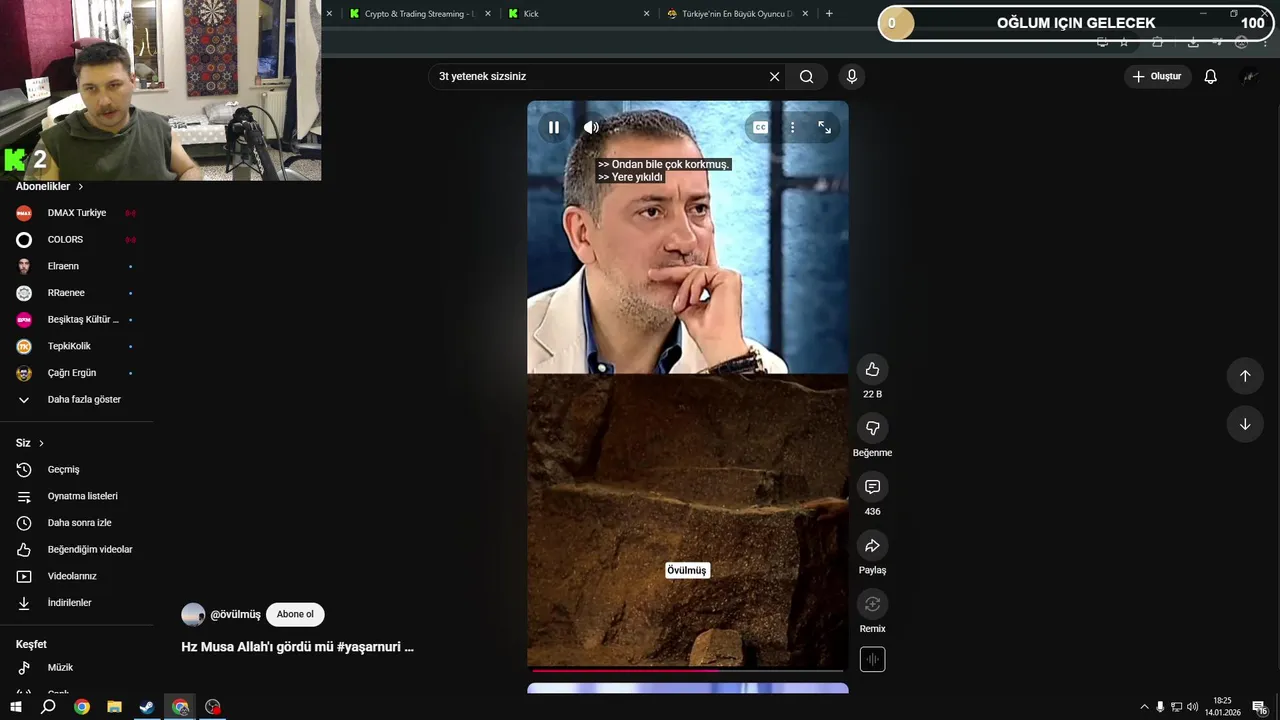Open the Oluştur create button

tap(1157, 77)
